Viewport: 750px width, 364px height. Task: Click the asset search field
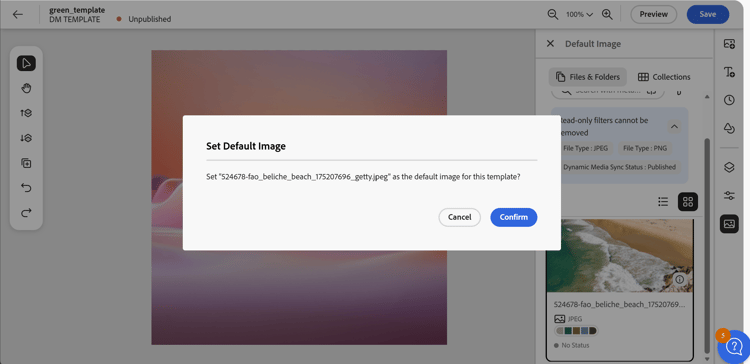[607, 92]
